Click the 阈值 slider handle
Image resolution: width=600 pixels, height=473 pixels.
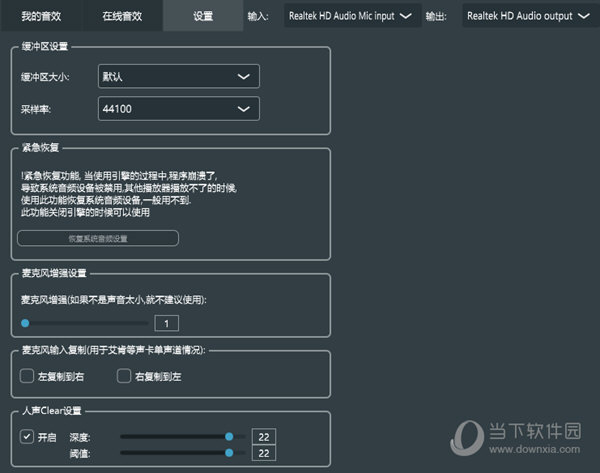tap(229, 453)
